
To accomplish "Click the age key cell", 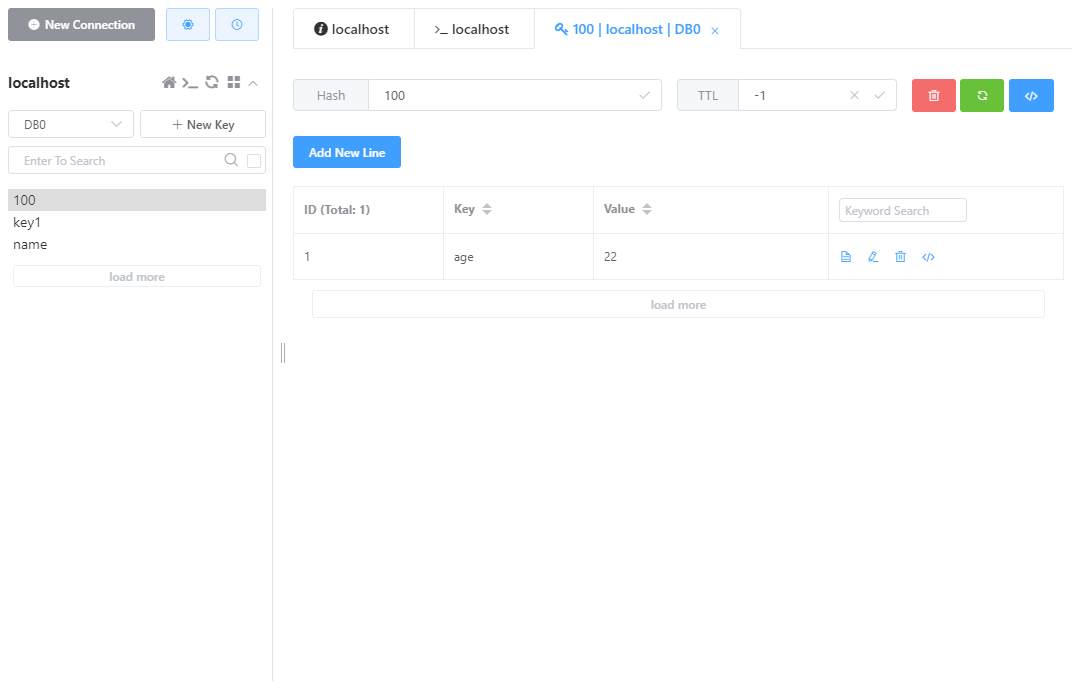I will (x=518, y=257).
